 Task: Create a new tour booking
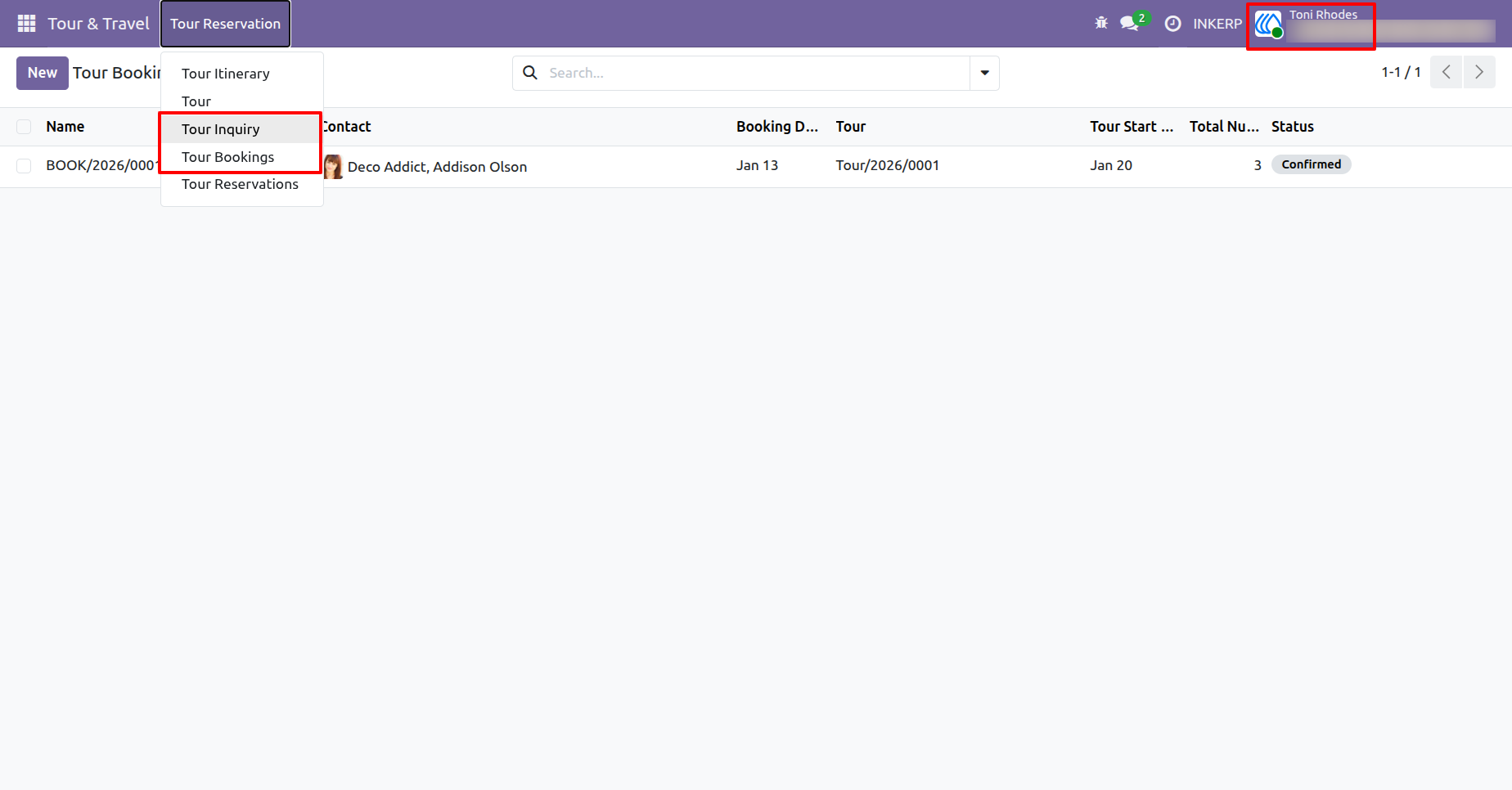(x=43, y=73)
